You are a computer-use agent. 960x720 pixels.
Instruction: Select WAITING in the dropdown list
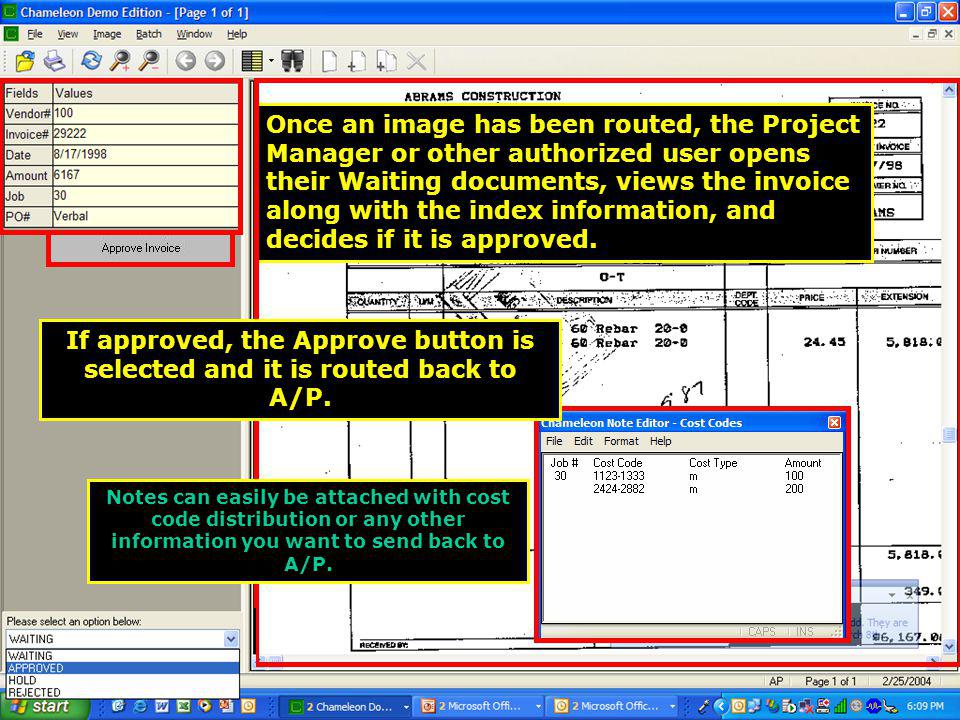pyautogui.click(x=122, y=656)
